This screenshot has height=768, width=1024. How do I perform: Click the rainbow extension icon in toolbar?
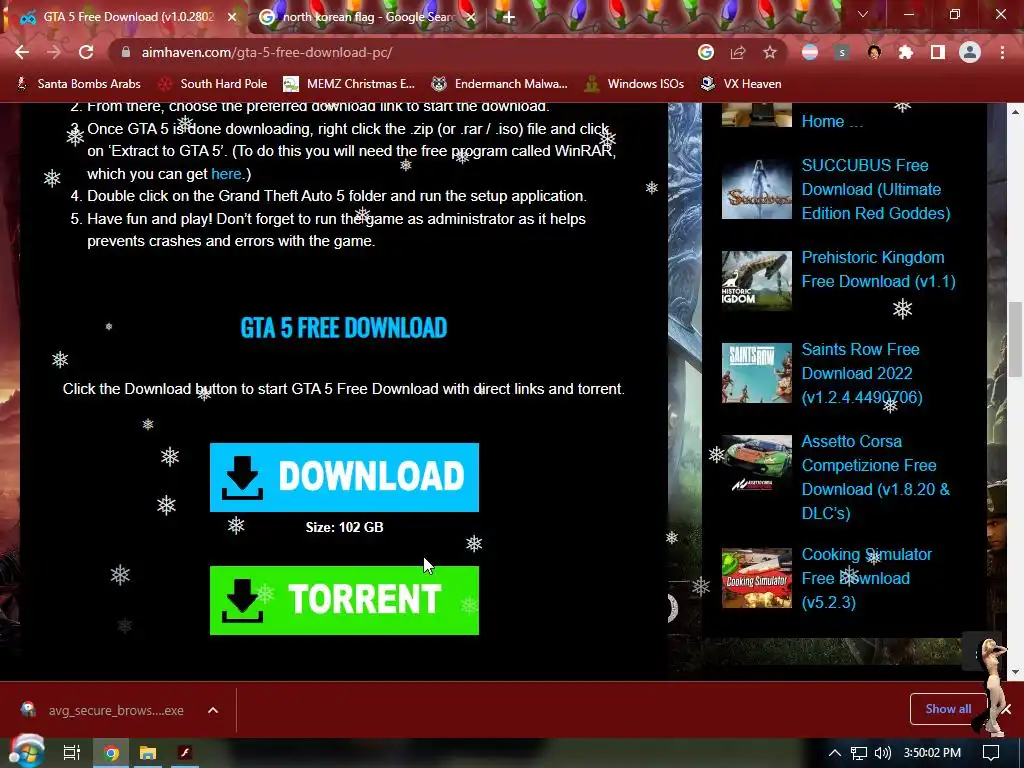(810, 52)
